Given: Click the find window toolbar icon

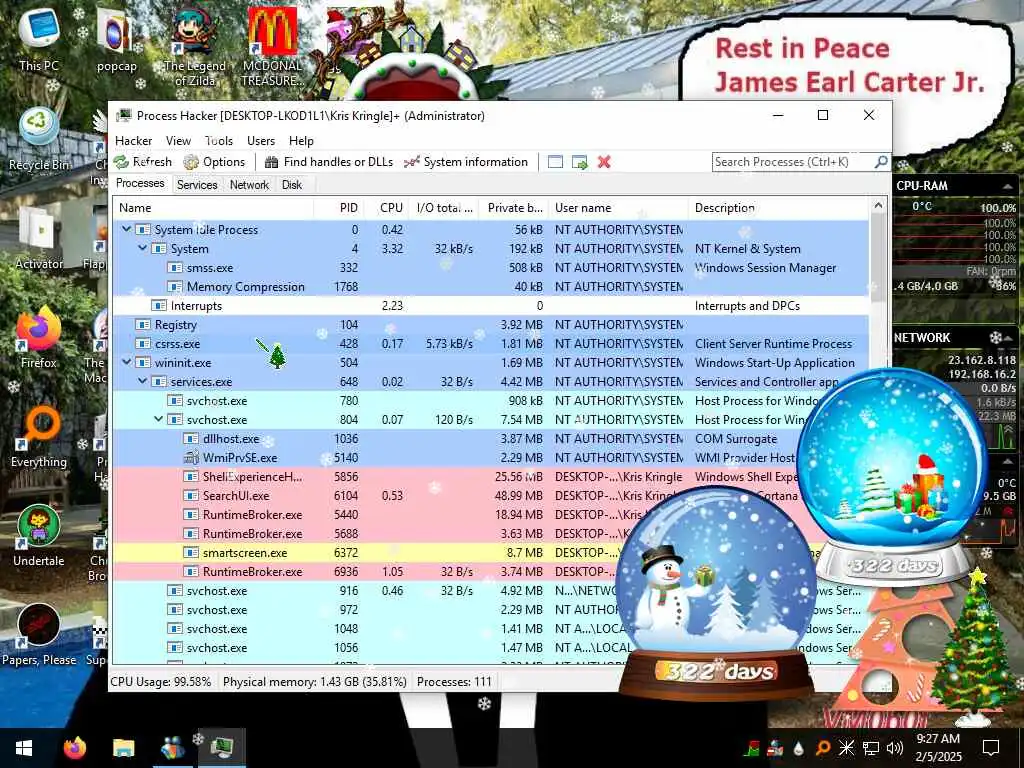Looking at the screenshot, I should (555, 162).
